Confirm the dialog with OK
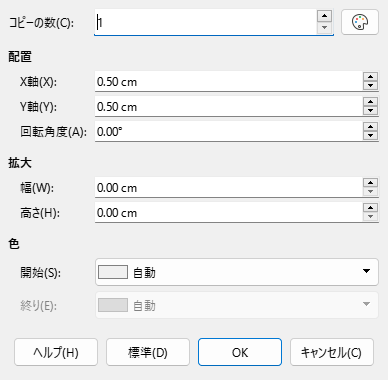The height and width of the screenshot is (380, 388). (240, 352)
